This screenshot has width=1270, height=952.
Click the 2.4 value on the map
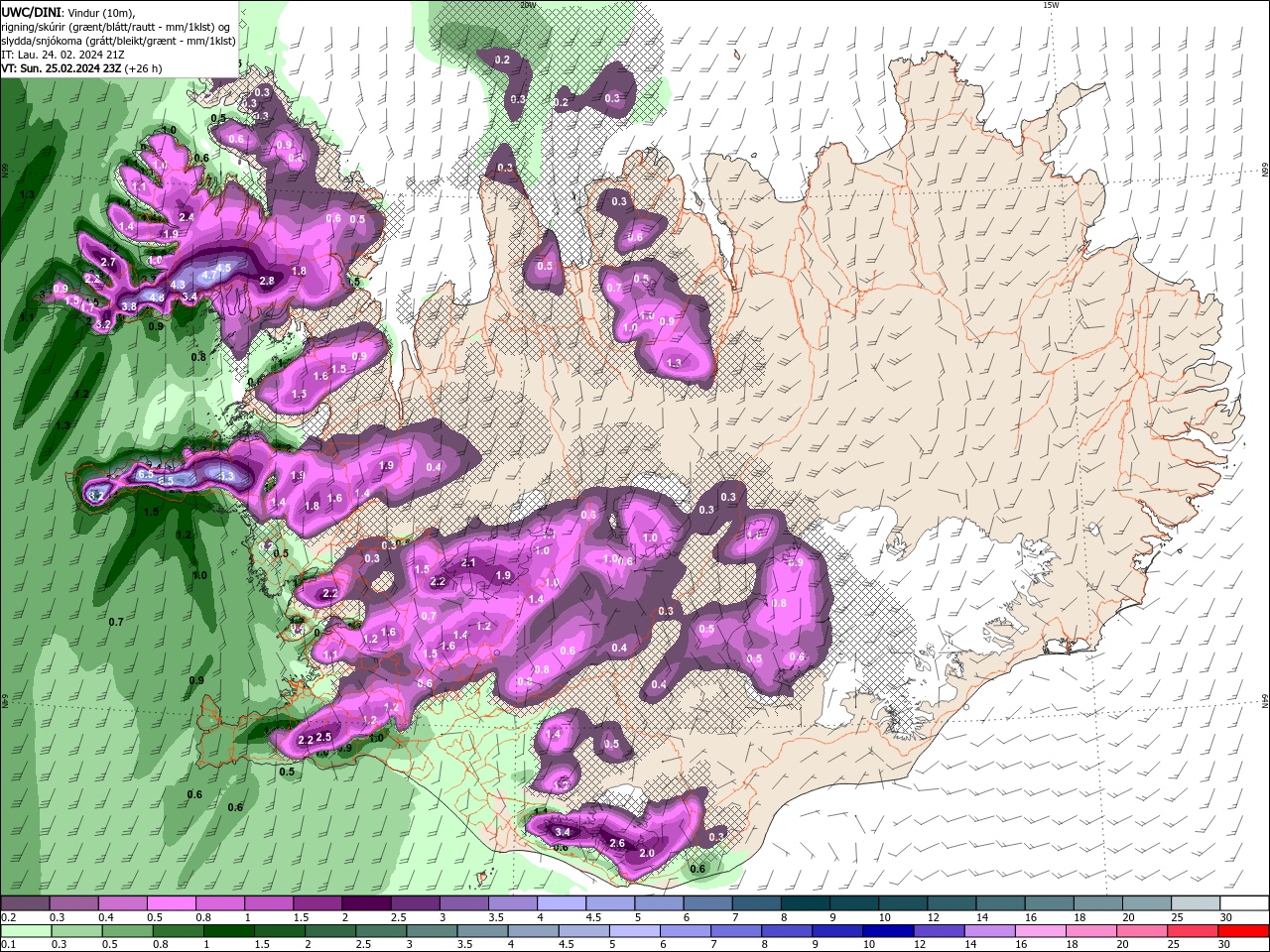[x=187, y=216]
